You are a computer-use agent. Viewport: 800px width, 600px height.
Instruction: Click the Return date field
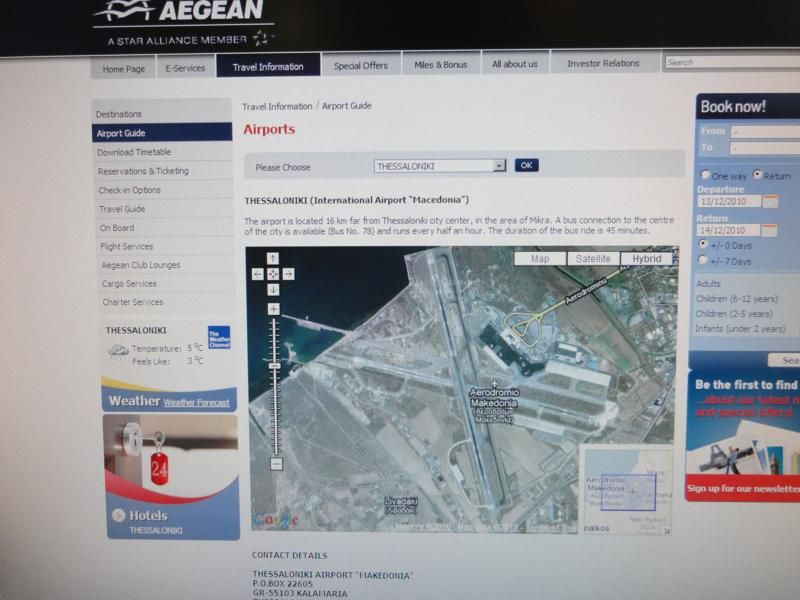[729, 230]
